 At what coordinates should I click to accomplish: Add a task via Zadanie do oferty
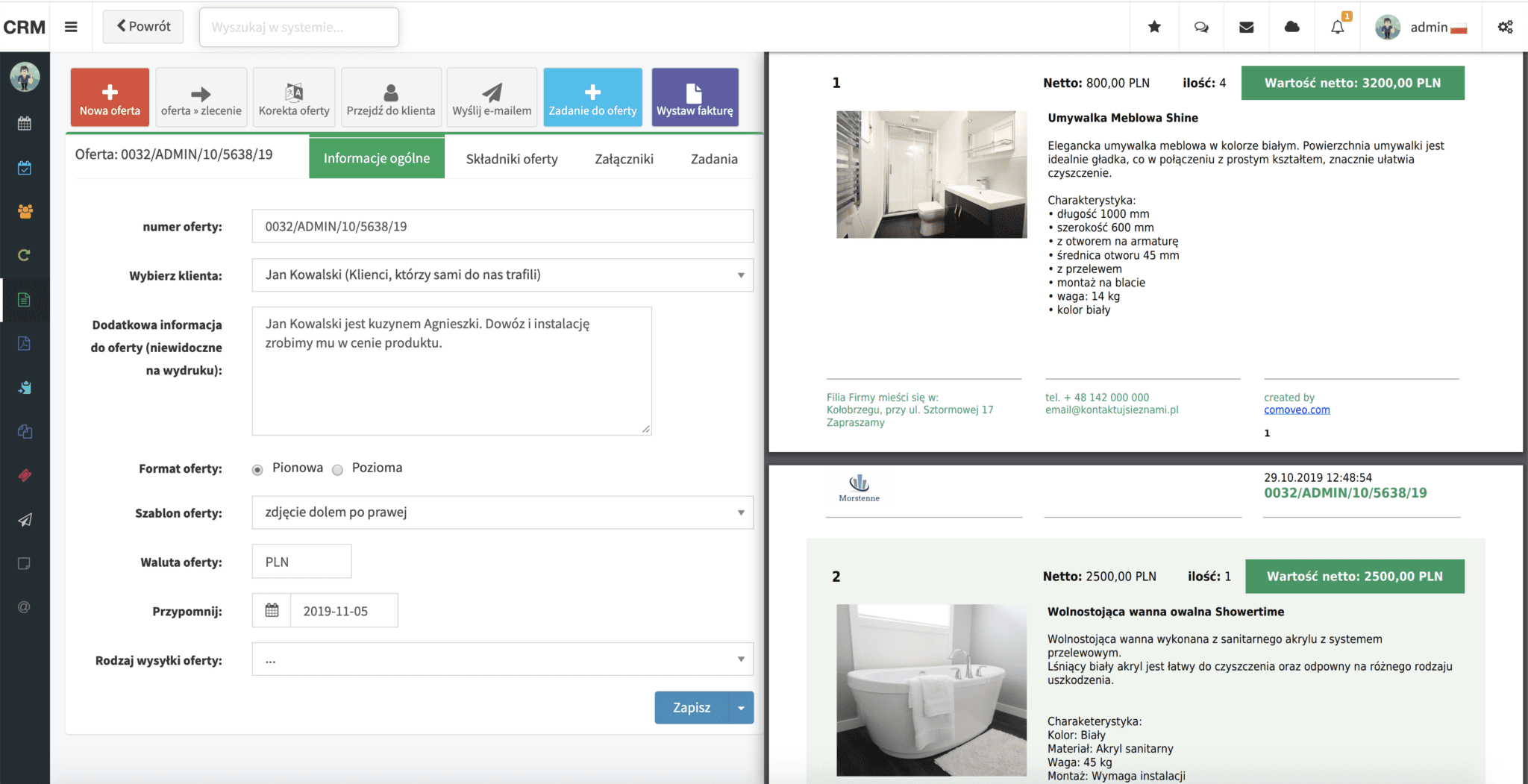pos(592,97)
